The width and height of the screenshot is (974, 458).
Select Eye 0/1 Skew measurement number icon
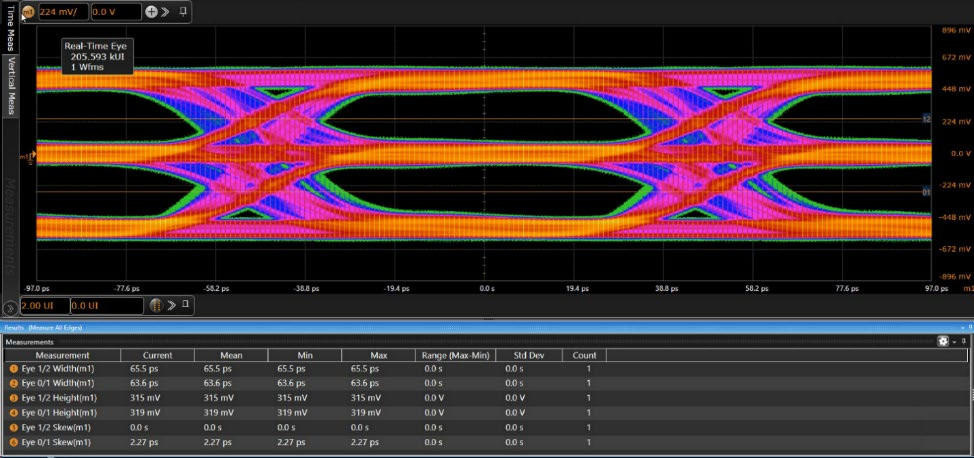[13, 442]
